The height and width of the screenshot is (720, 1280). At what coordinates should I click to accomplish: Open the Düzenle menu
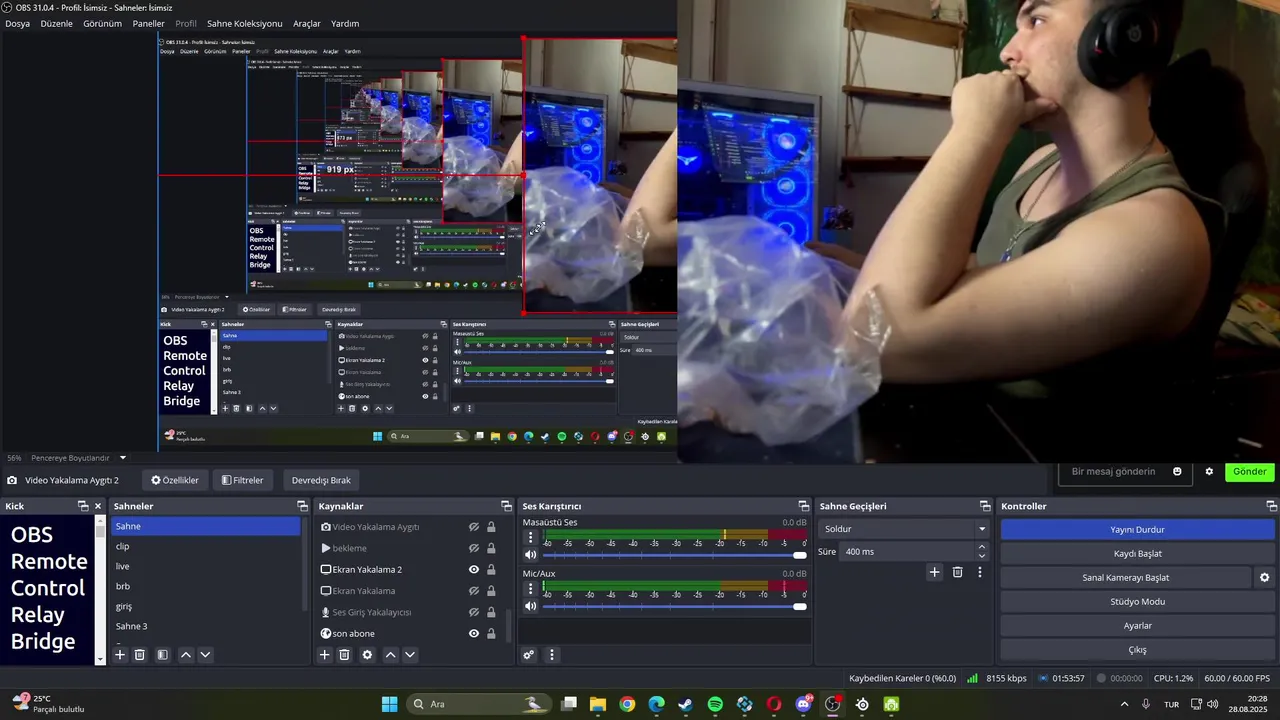coord(56,23)
